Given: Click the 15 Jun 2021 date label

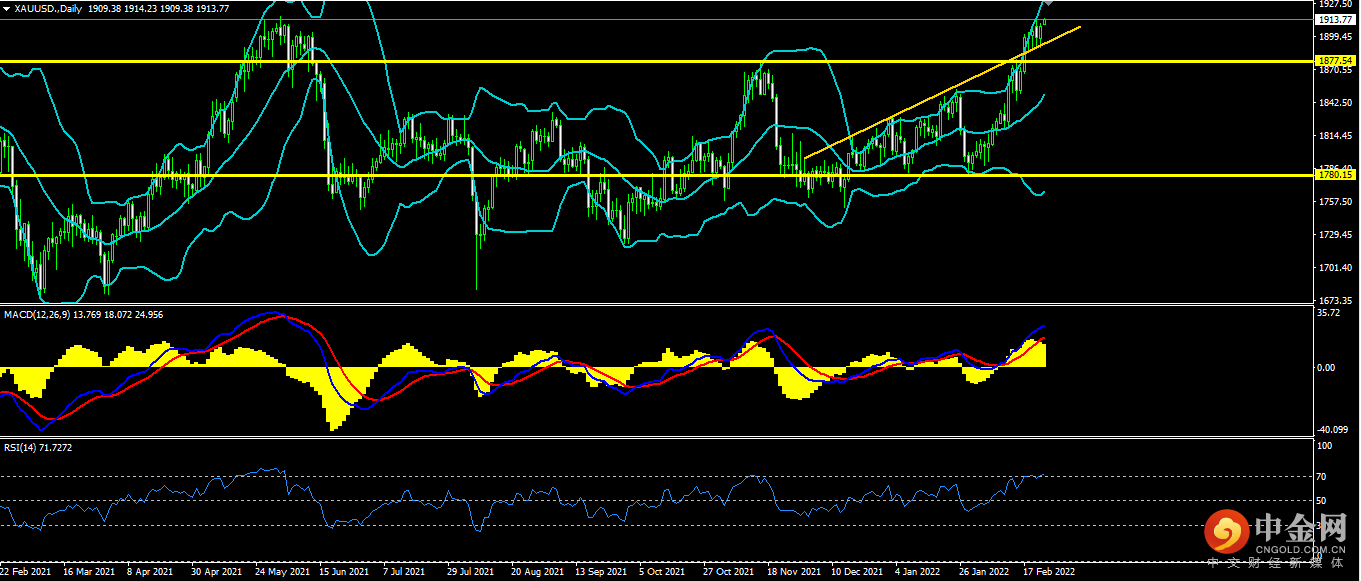Looking at the screenshot, I should pos(344,572).
